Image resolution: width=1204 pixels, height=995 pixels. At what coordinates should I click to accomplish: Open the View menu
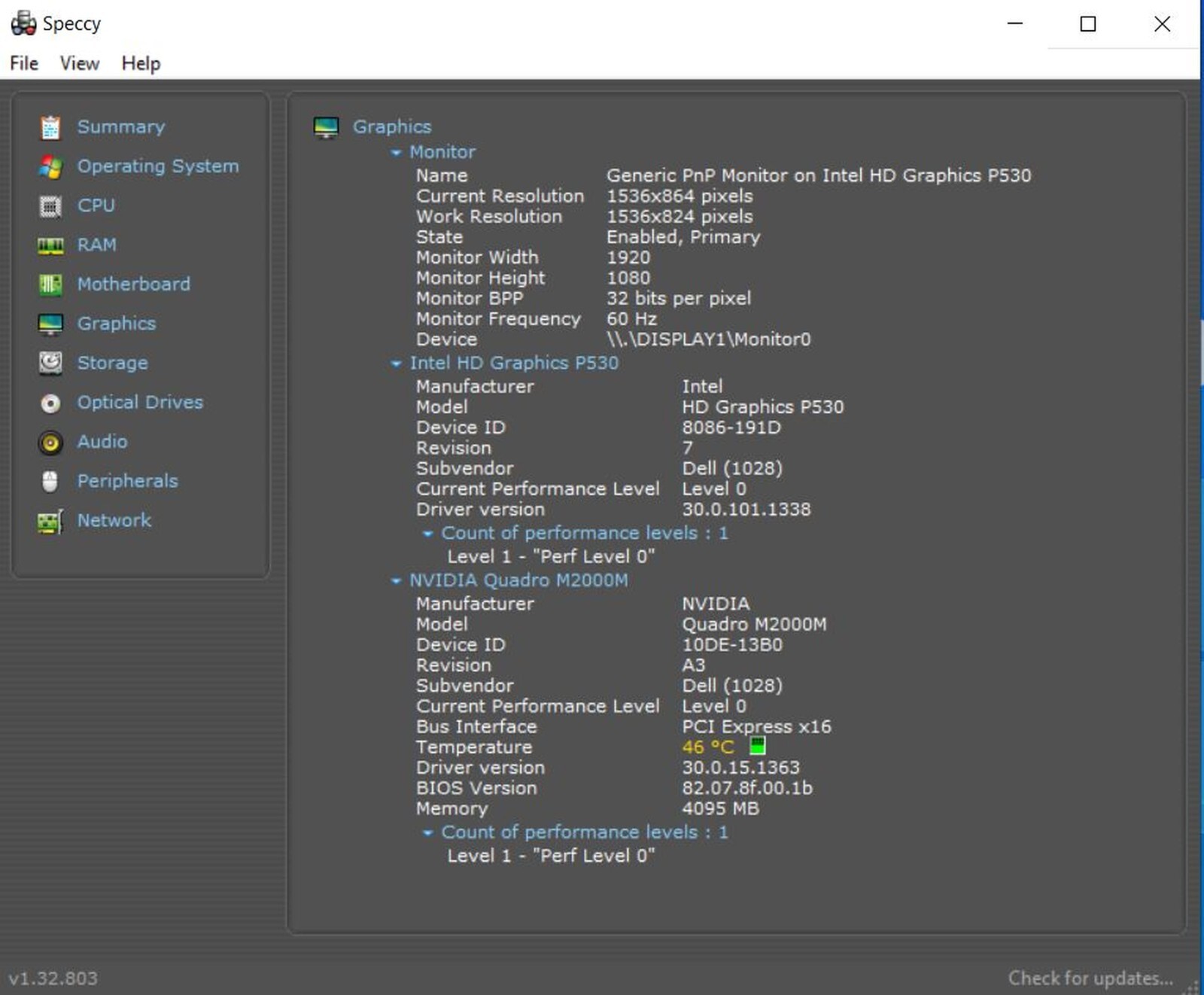pos(80,63)
